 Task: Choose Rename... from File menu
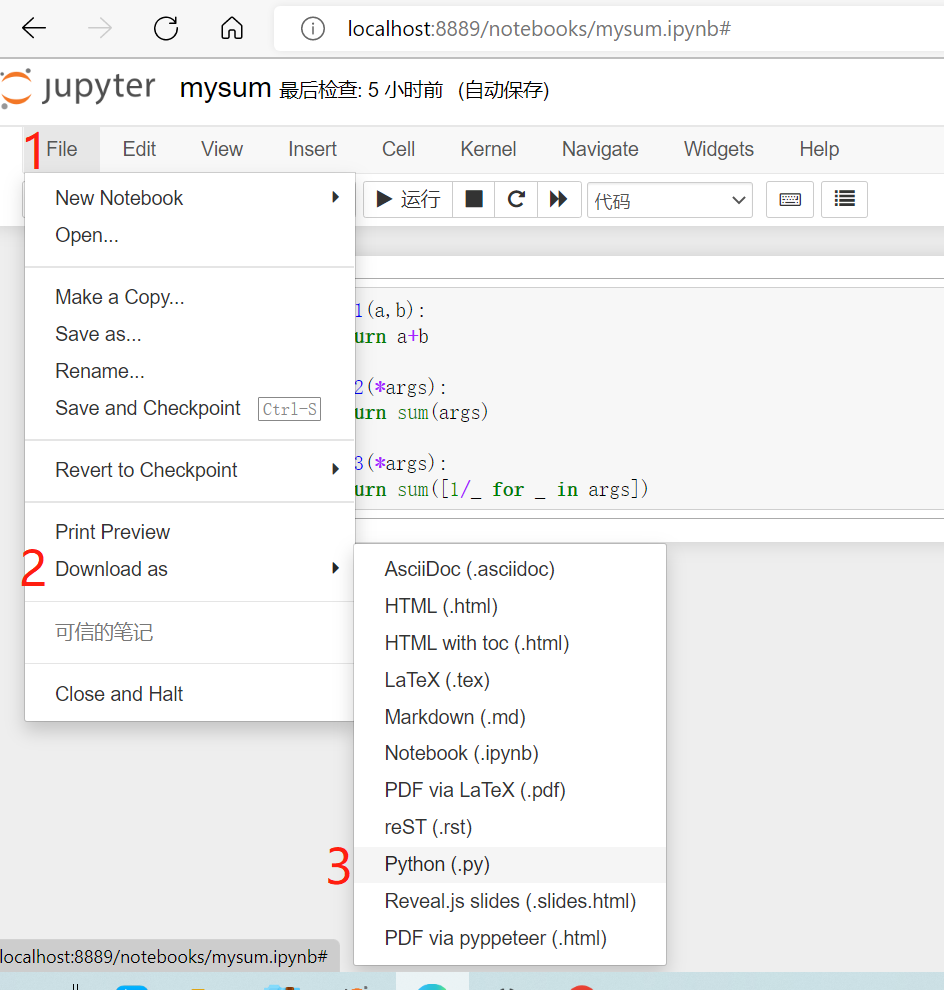189,371
